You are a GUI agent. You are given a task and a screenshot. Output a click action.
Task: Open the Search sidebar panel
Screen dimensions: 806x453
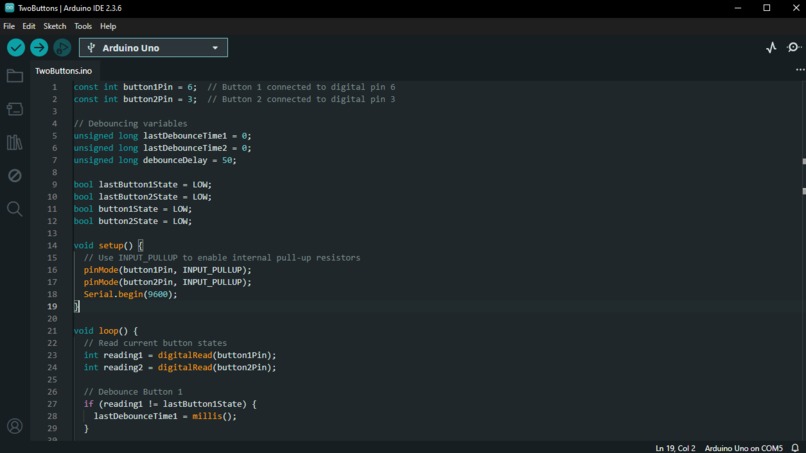coord(14,209)
